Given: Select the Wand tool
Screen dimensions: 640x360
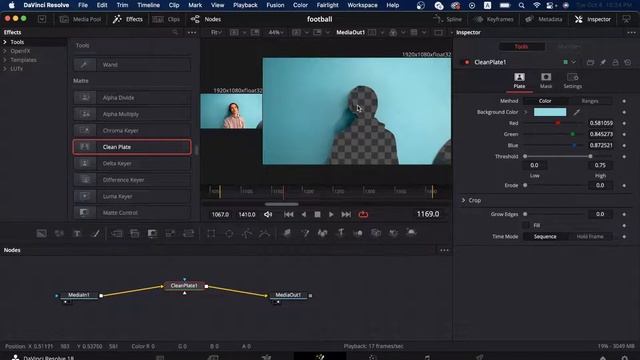Looking at the screenshot, I should coord(132,64).
